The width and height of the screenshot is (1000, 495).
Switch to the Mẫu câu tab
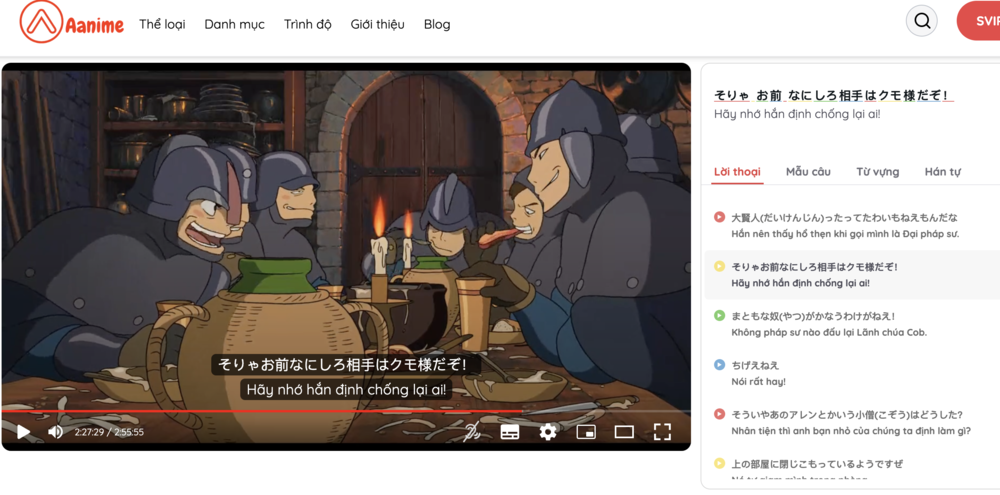click(x=808, y=172)
